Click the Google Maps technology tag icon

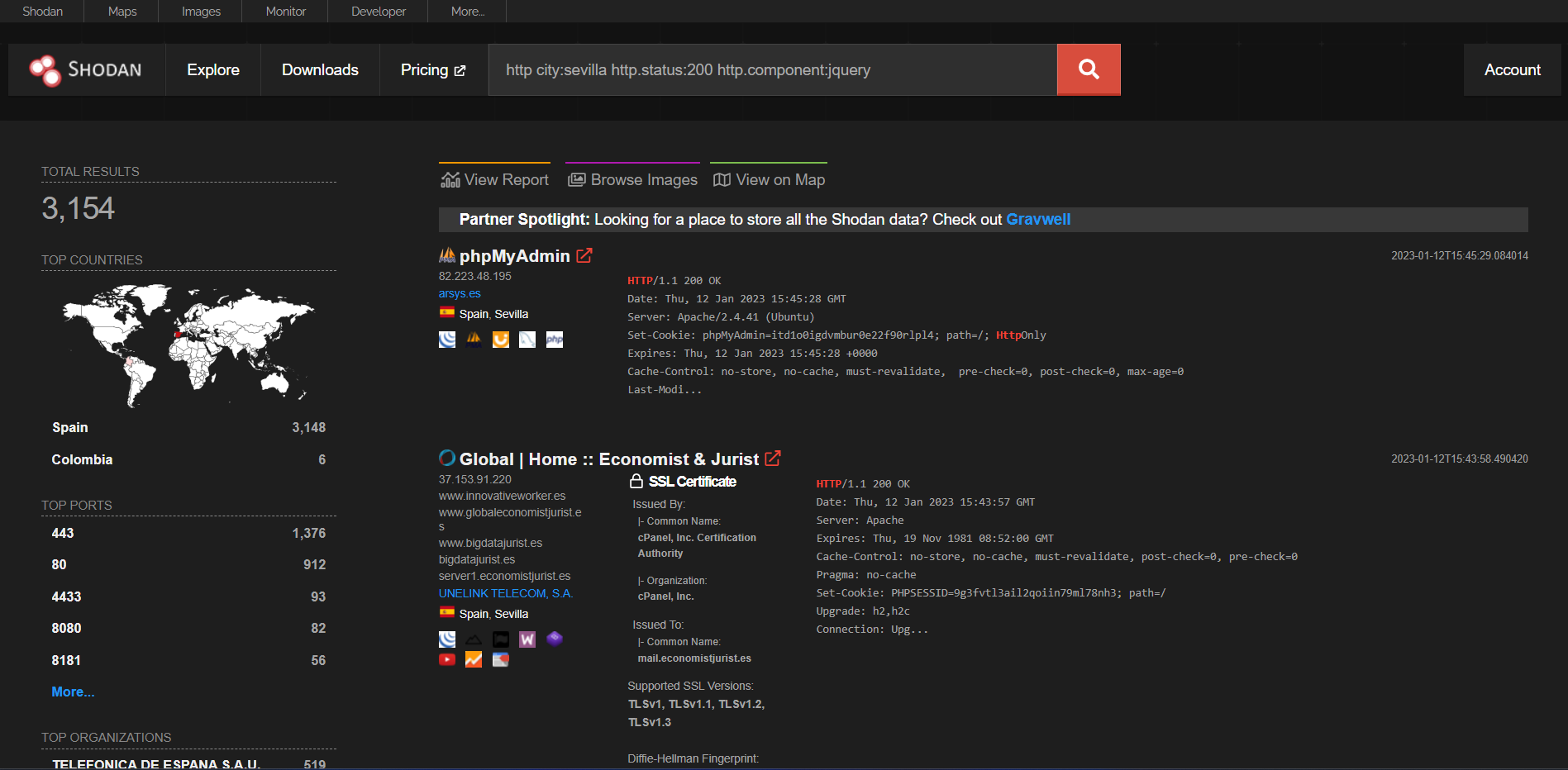[501, 659]
